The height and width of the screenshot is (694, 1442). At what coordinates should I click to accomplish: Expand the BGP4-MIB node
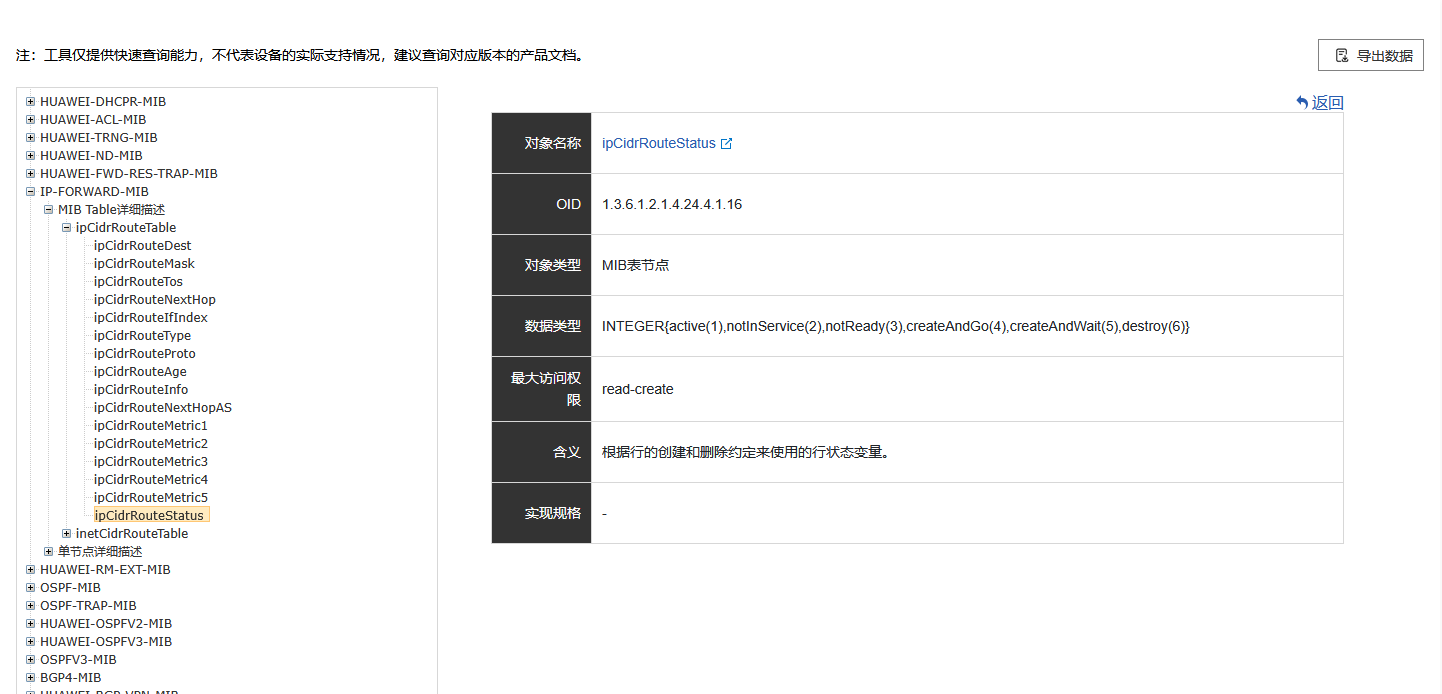click(30, 678)
